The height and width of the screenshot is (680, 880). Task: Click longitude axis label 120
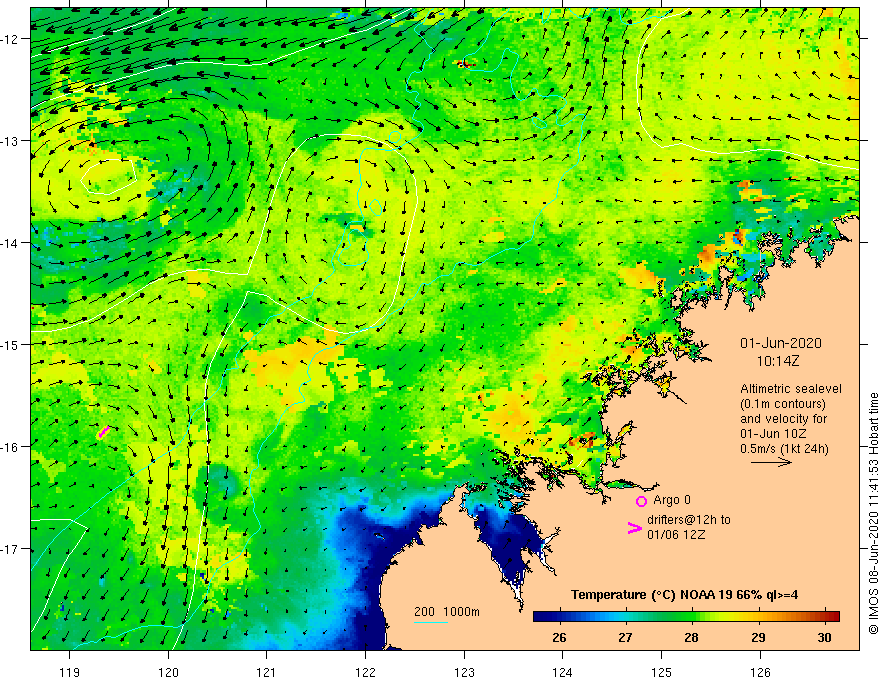168,672
